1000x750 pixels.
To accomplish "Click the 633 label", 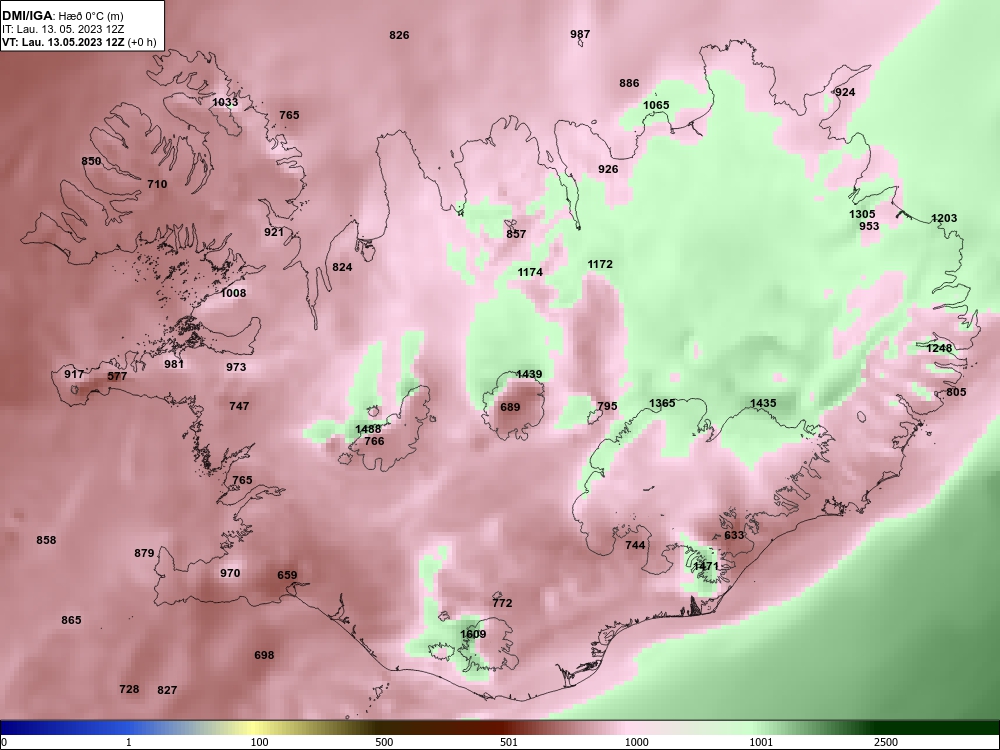I will (x=734, y=535).
